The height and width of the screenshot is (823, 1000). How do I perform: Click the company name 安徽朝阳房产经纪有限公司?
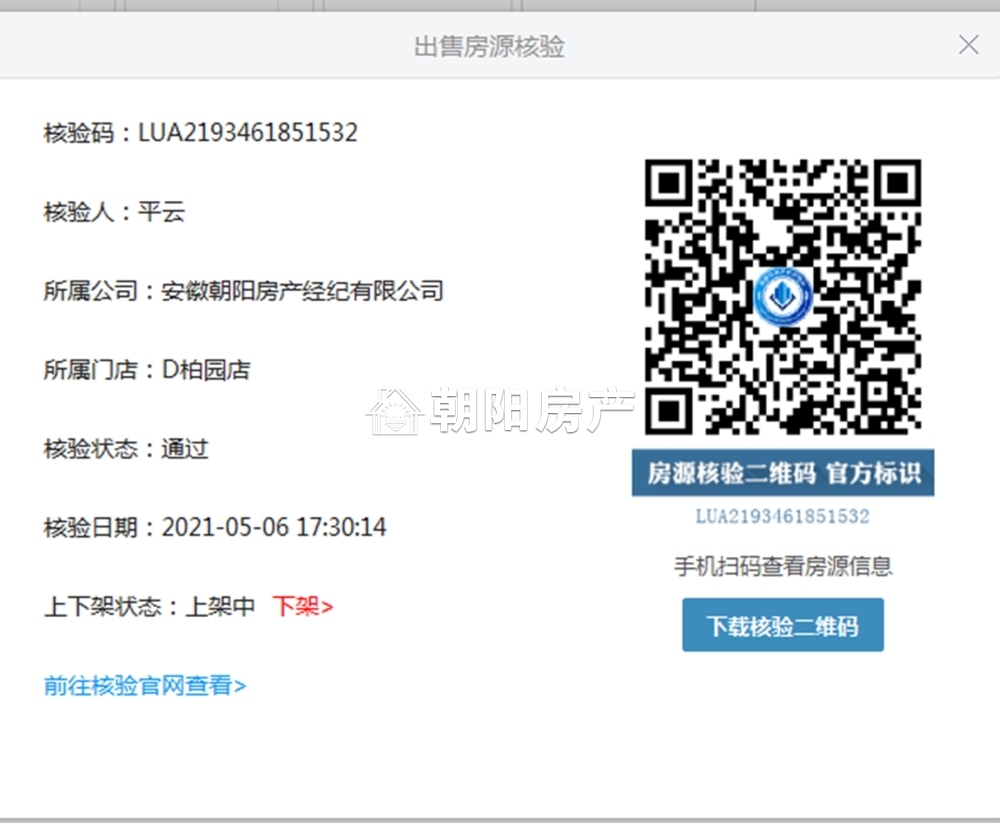[302, 291]
